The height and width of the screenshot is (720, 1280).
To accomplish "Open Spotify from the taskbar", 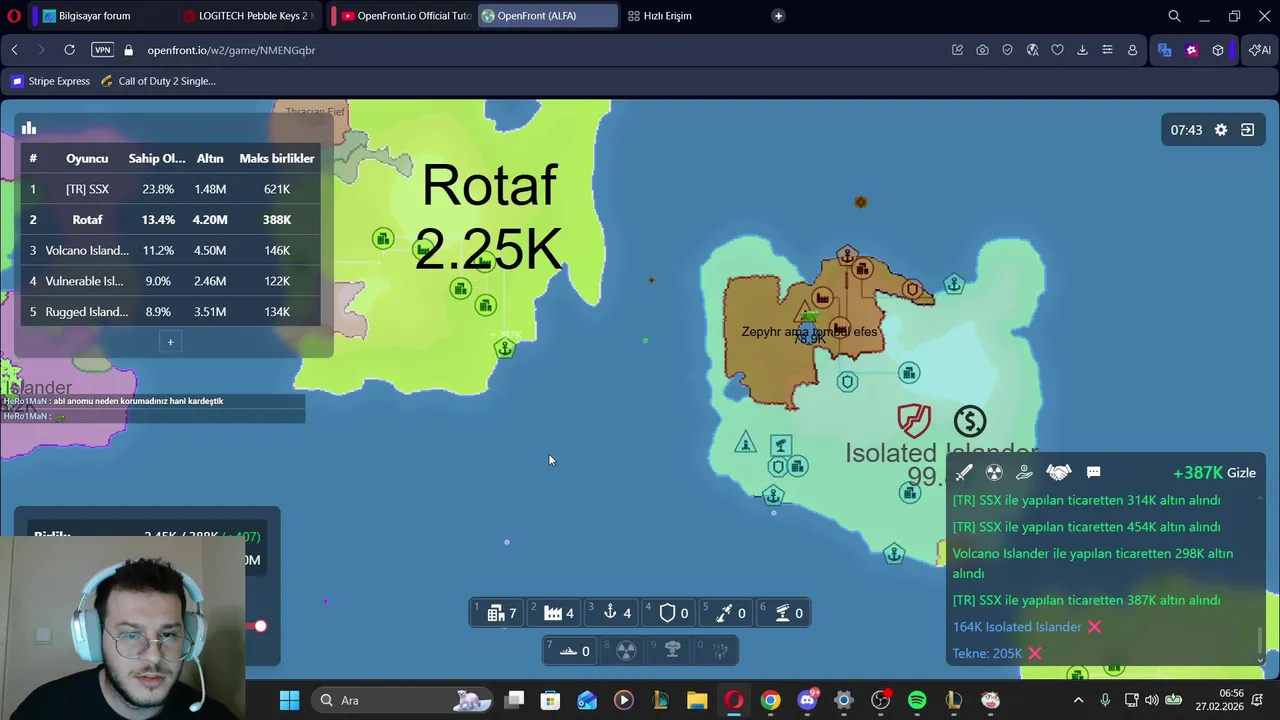I will point(917,700).
